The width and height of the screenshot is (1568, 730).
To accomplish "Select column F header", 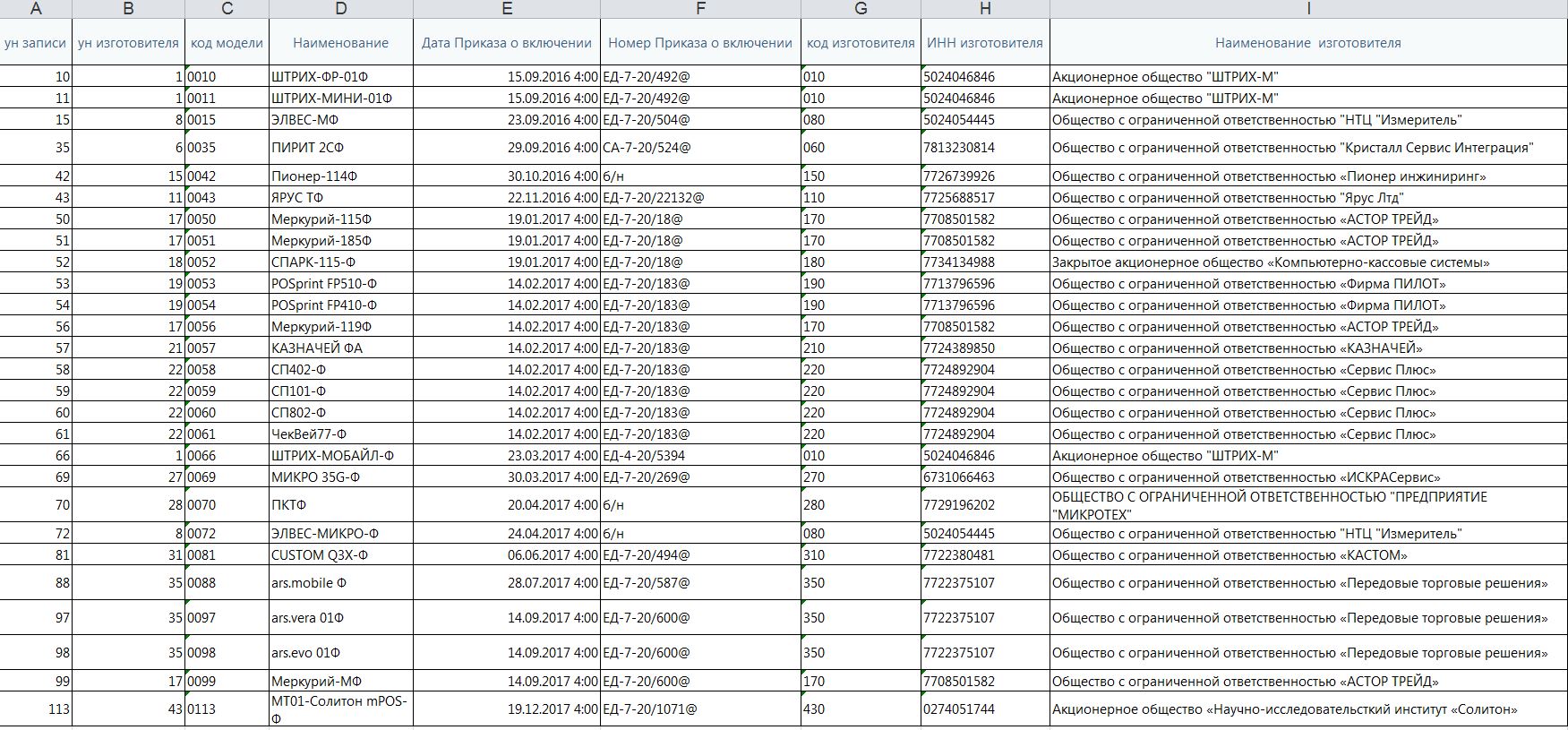I will [x=700, y=9].
